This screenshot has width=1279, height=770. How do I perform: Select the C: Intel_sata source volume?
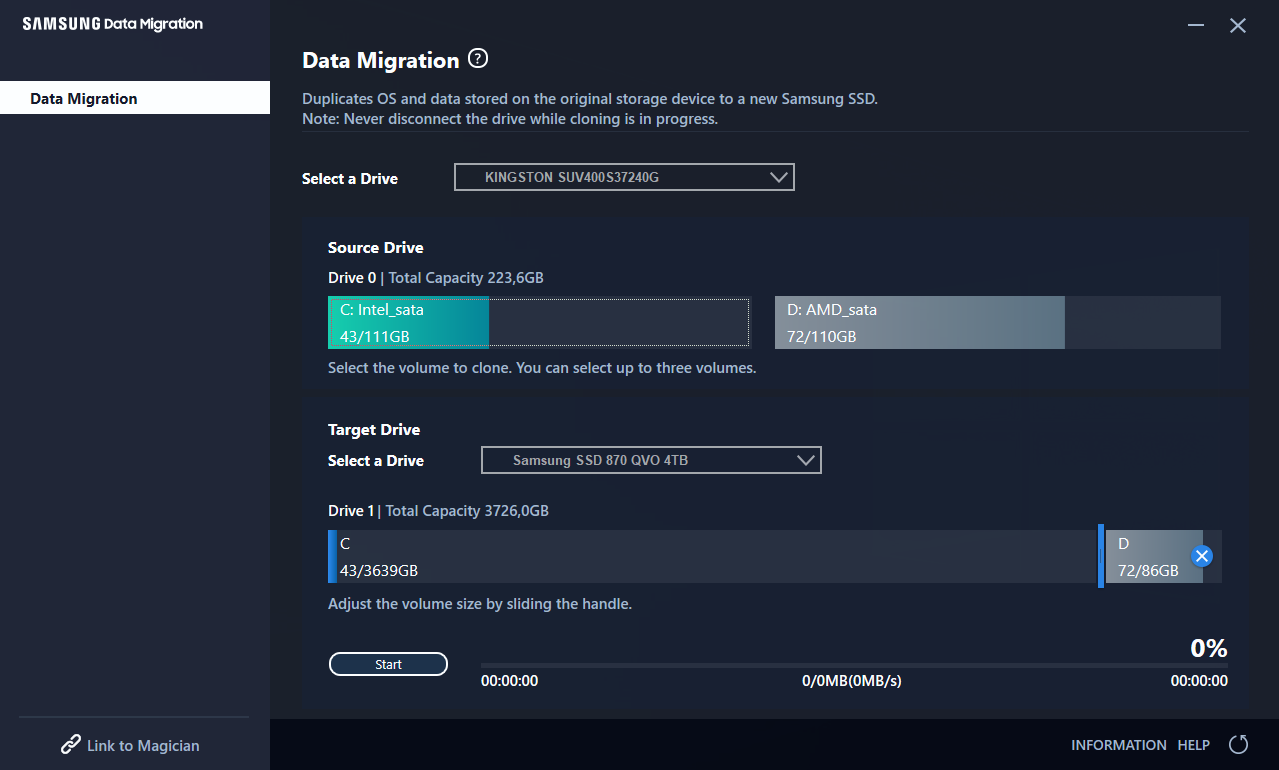tap(538, 323)
